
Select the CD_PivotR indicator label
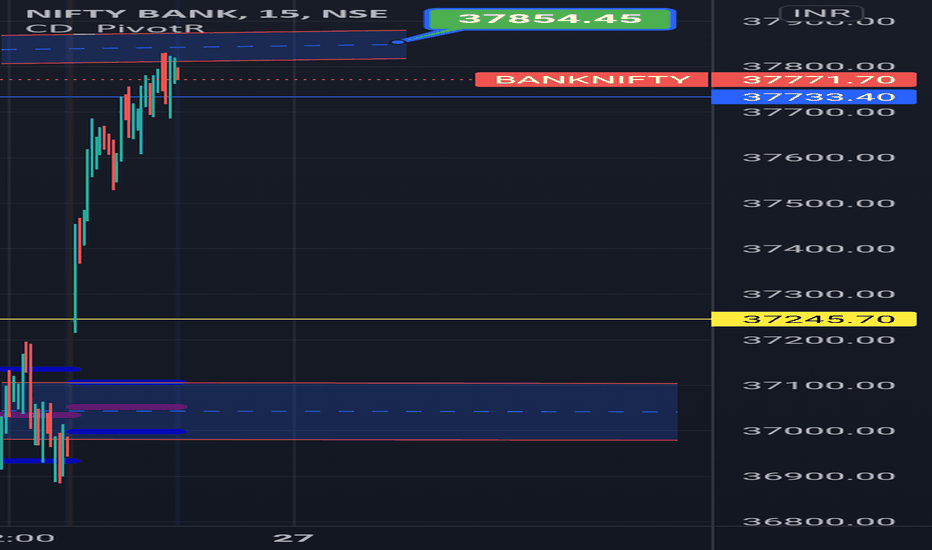click(115, 28)
